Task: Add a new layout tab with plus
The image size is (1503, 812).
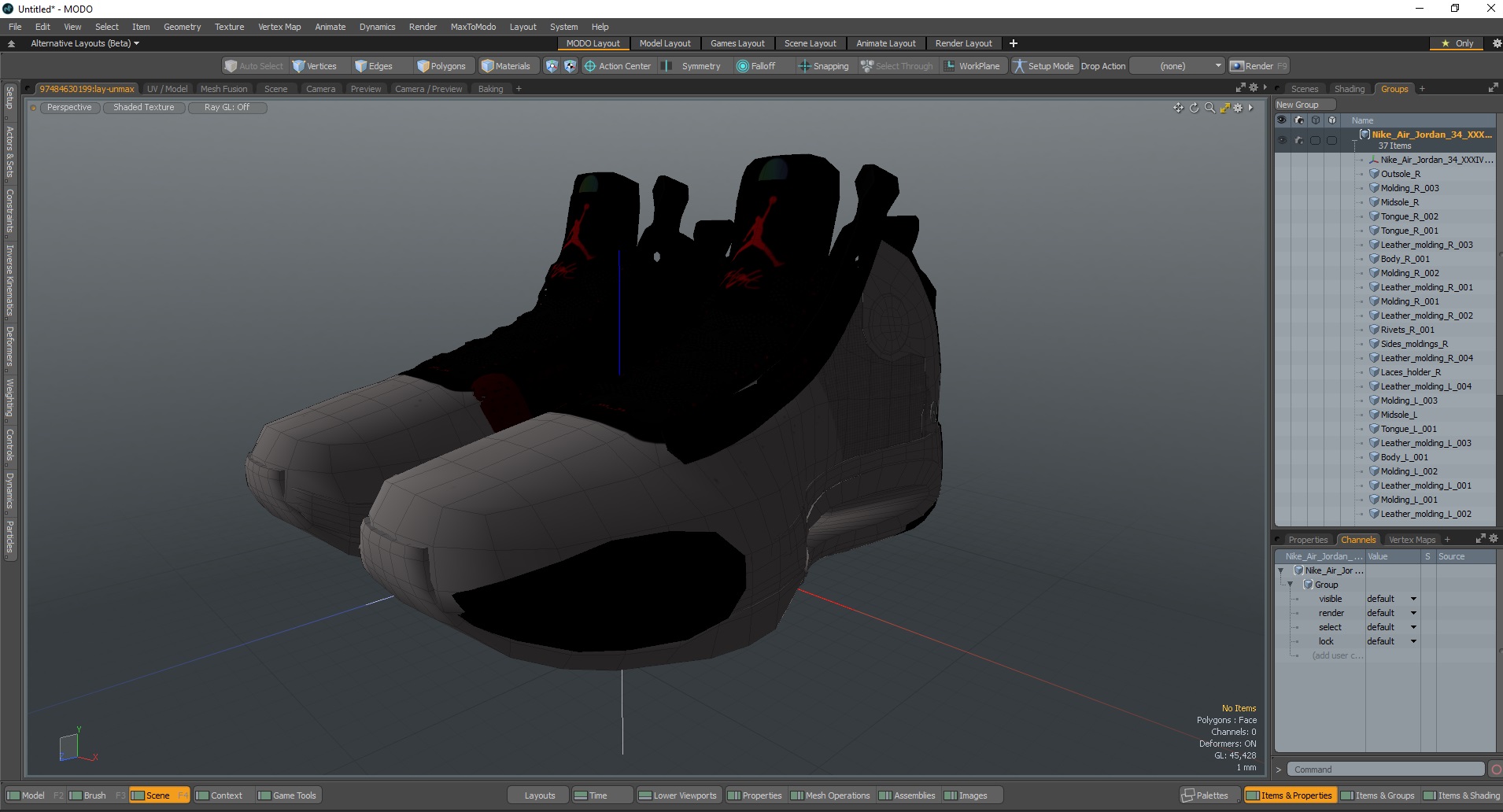Action: [1014, 43]
